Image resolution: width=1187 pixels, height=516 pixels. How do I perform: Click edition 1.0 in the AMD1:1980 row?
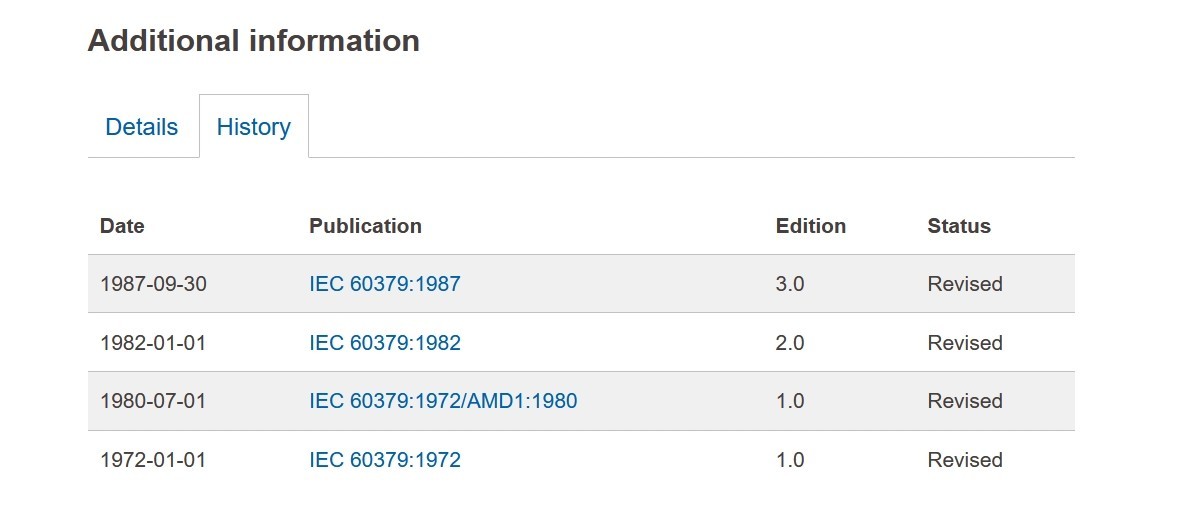click(x=790, y=401)
